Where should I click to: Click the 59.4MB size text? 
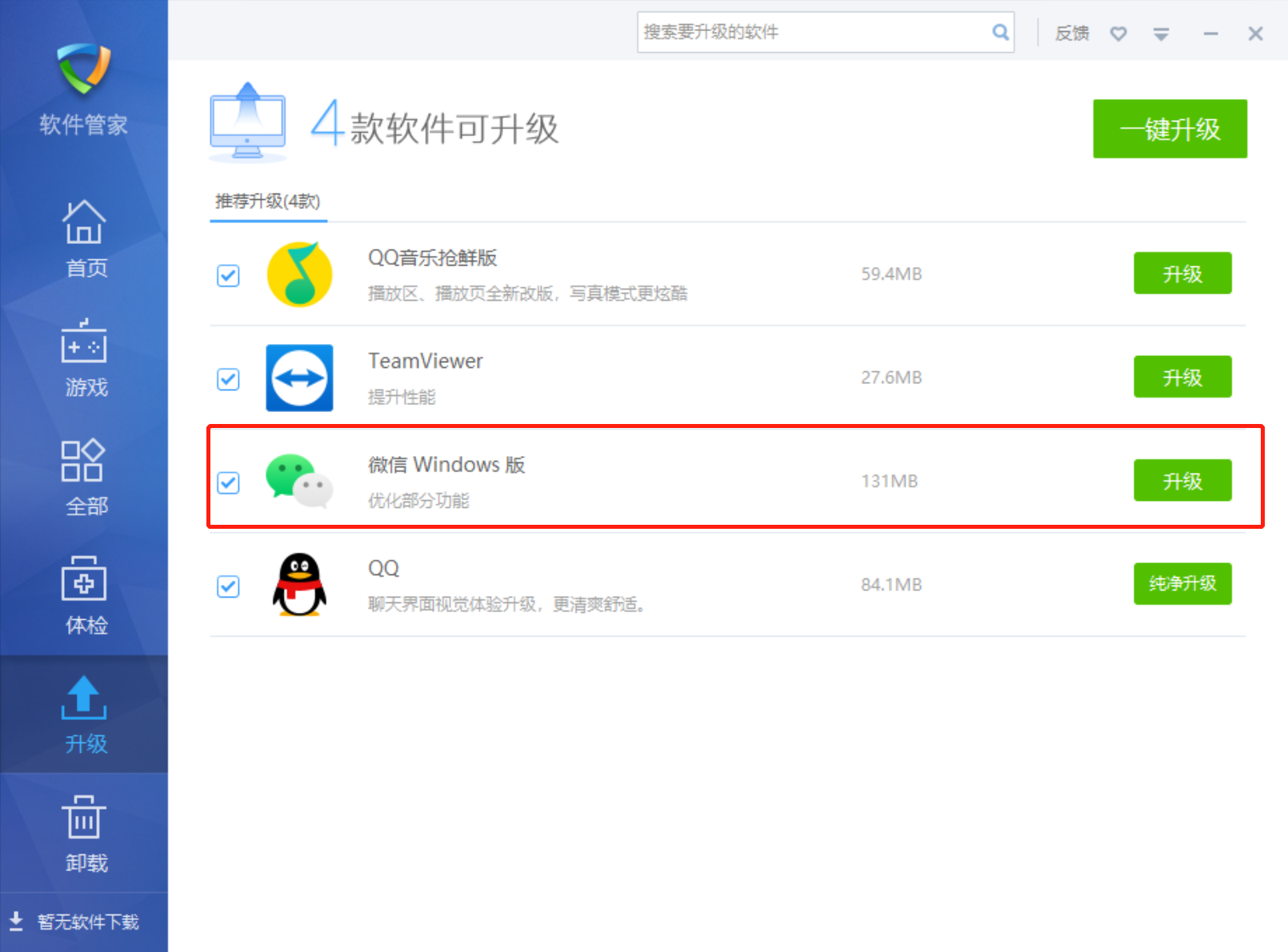coord(891,274)
